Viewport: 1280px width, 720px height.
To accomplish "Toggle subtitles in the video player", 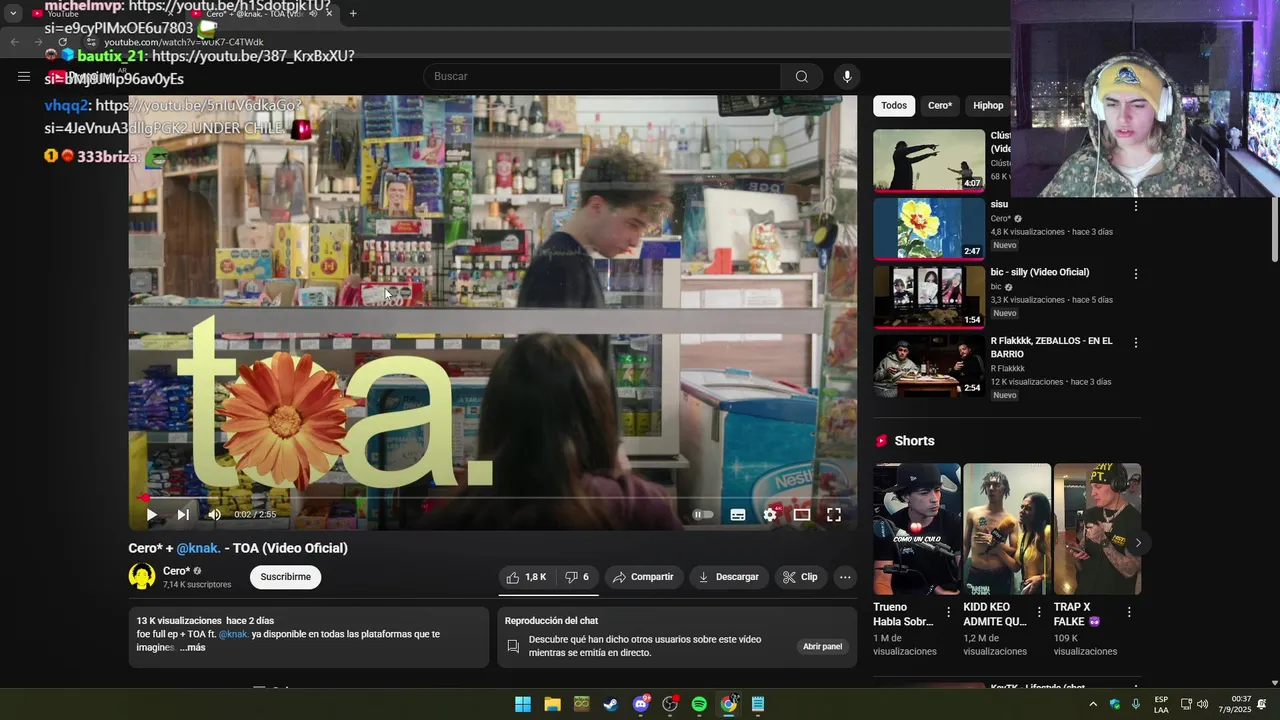I will (738, 515).
